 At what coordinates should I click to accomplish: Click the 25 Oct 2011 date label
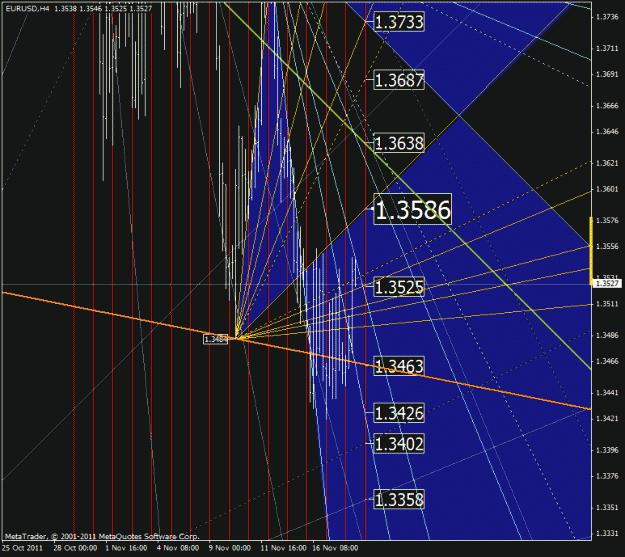22,548
